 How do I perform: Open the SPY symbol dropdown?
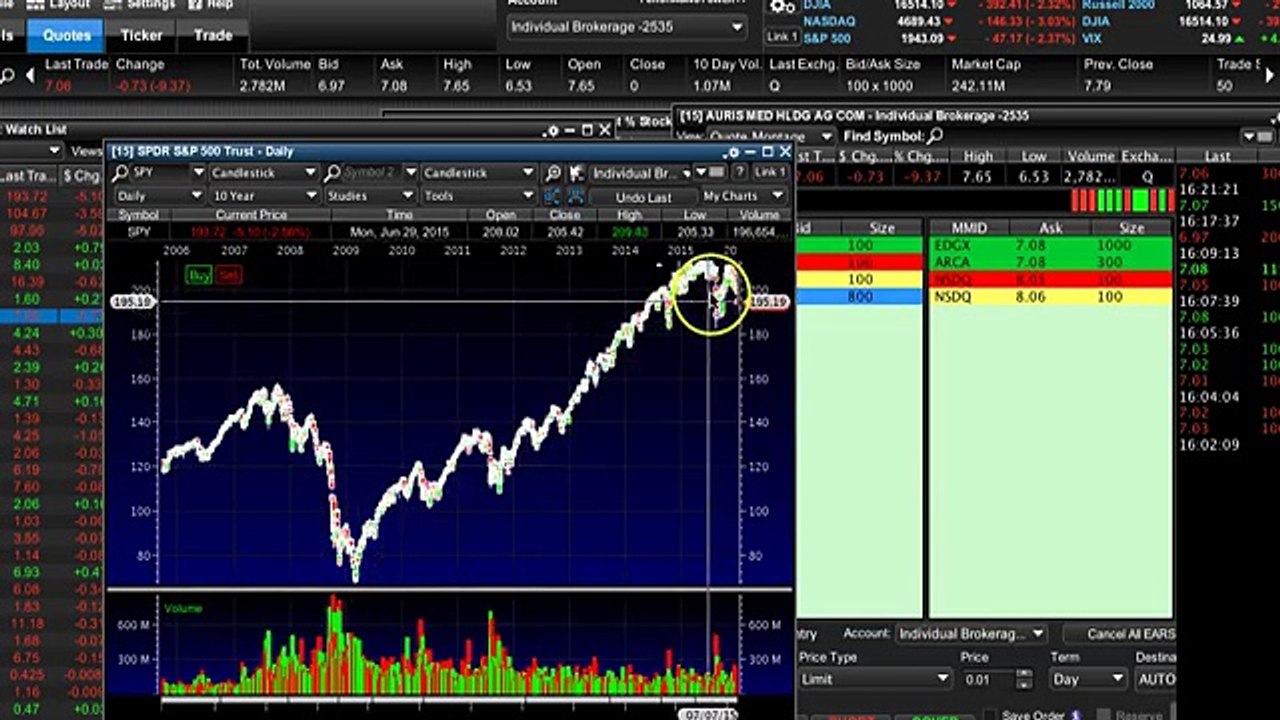pos(198,173)
